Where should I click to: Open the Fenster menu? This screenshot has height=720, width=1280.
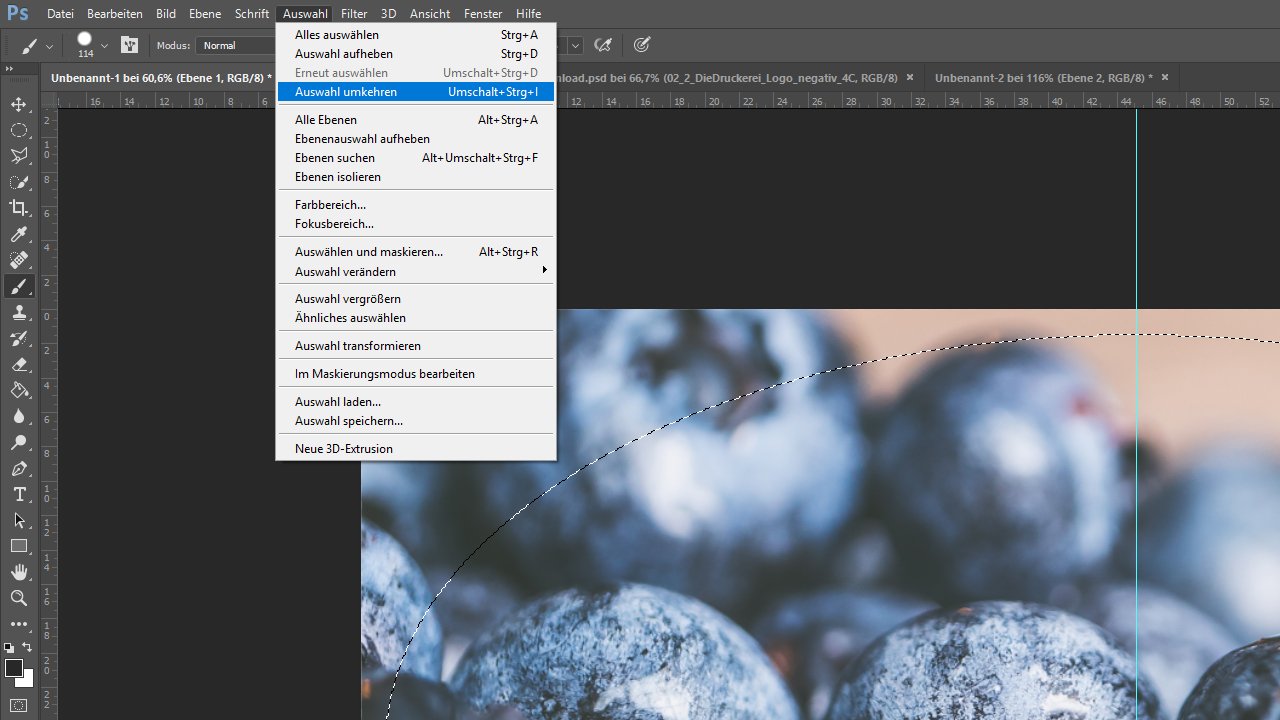[483, 14]
